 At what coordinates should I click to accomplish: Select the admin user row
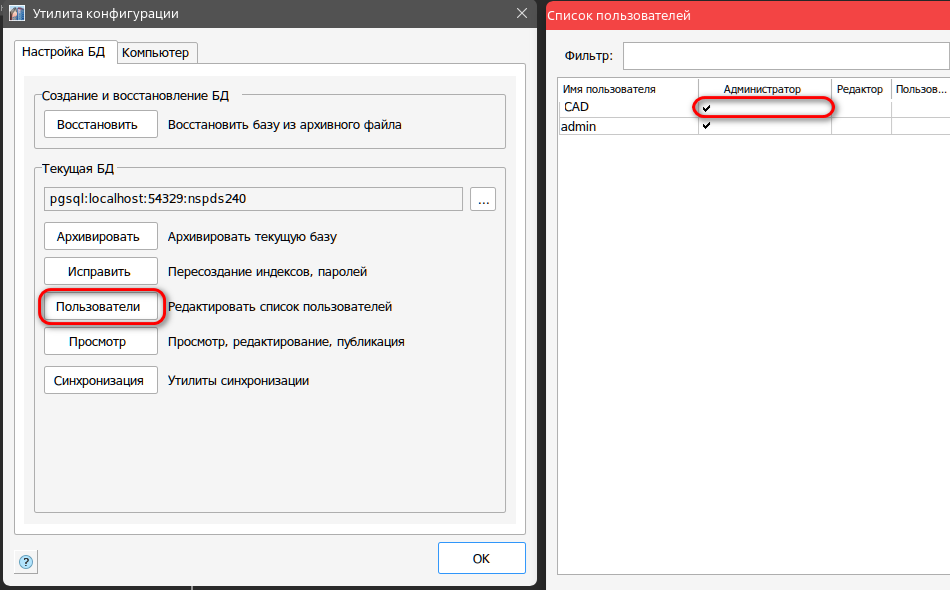pos(627,126)
